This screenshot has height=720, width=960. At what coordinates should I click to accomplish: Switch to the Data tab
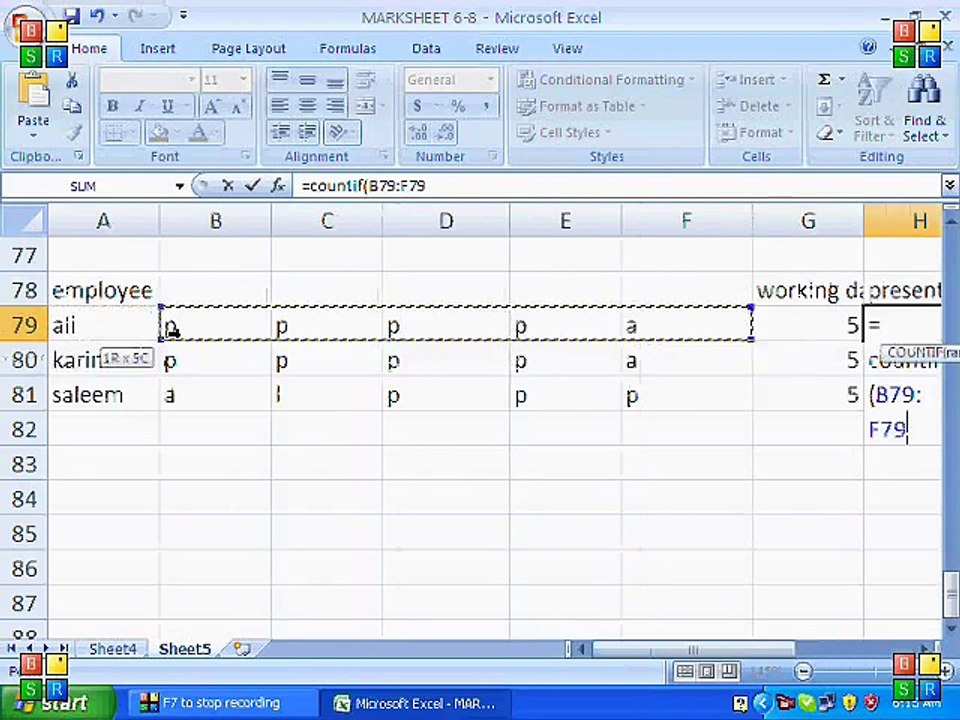426,48
